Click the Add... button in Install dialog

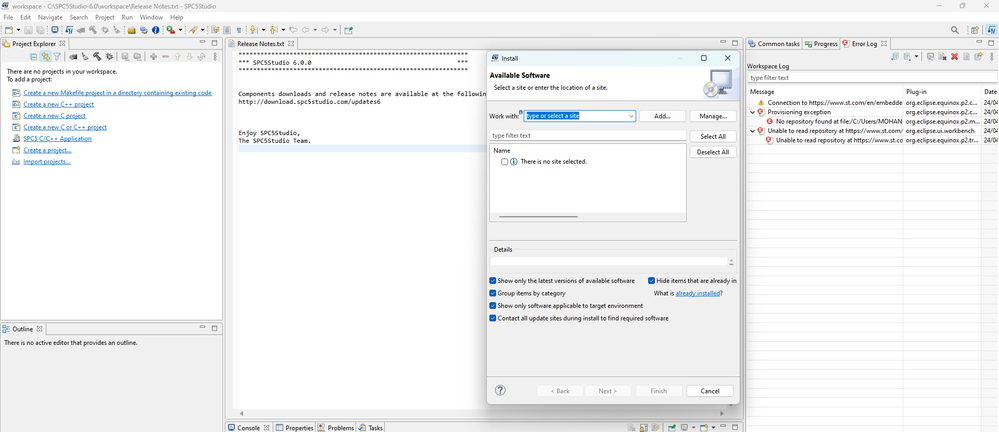662,116
